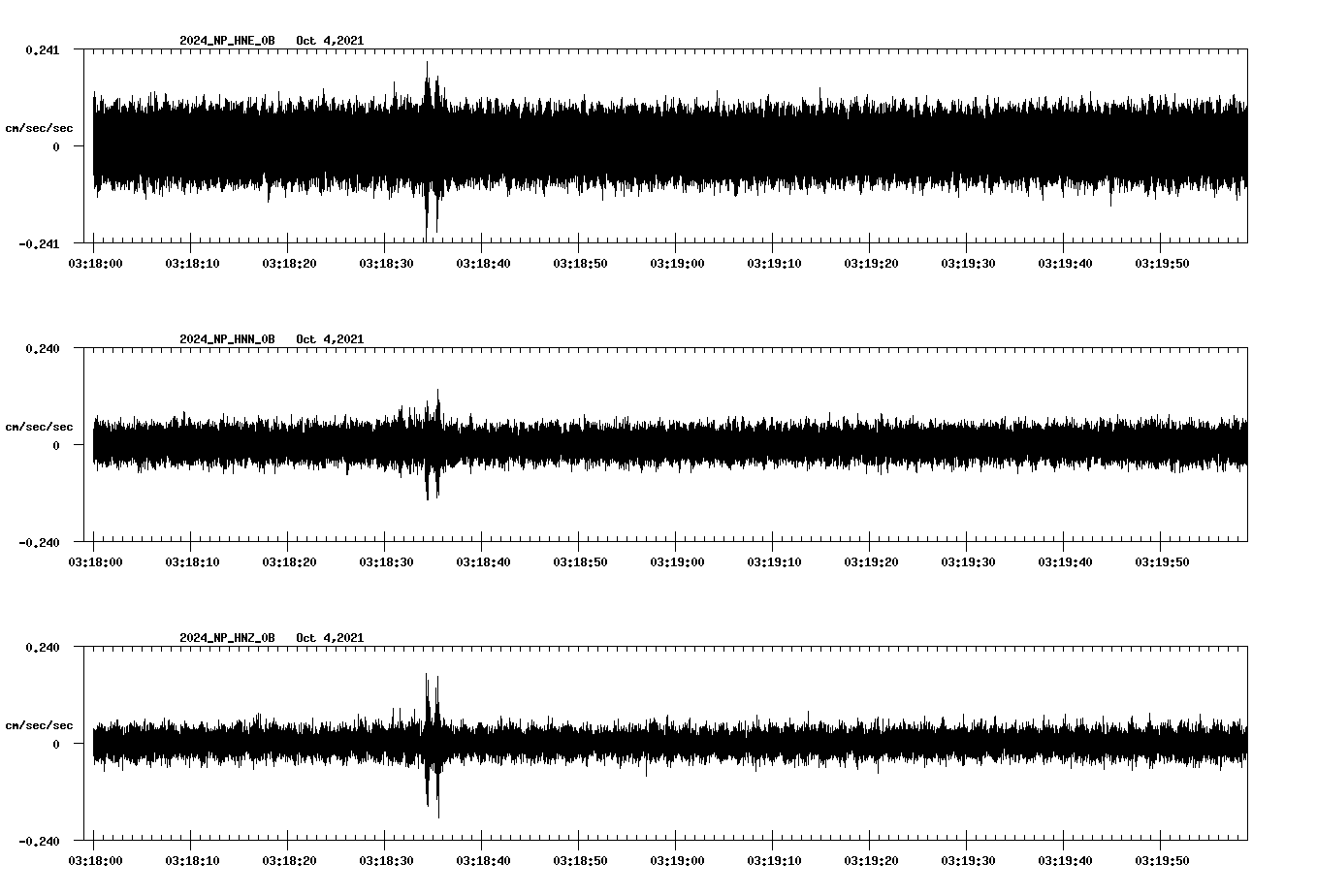Click 03:19:50 label under HNZ plot
Screen dimensions: 1317x896
(x=1162, y=860)
